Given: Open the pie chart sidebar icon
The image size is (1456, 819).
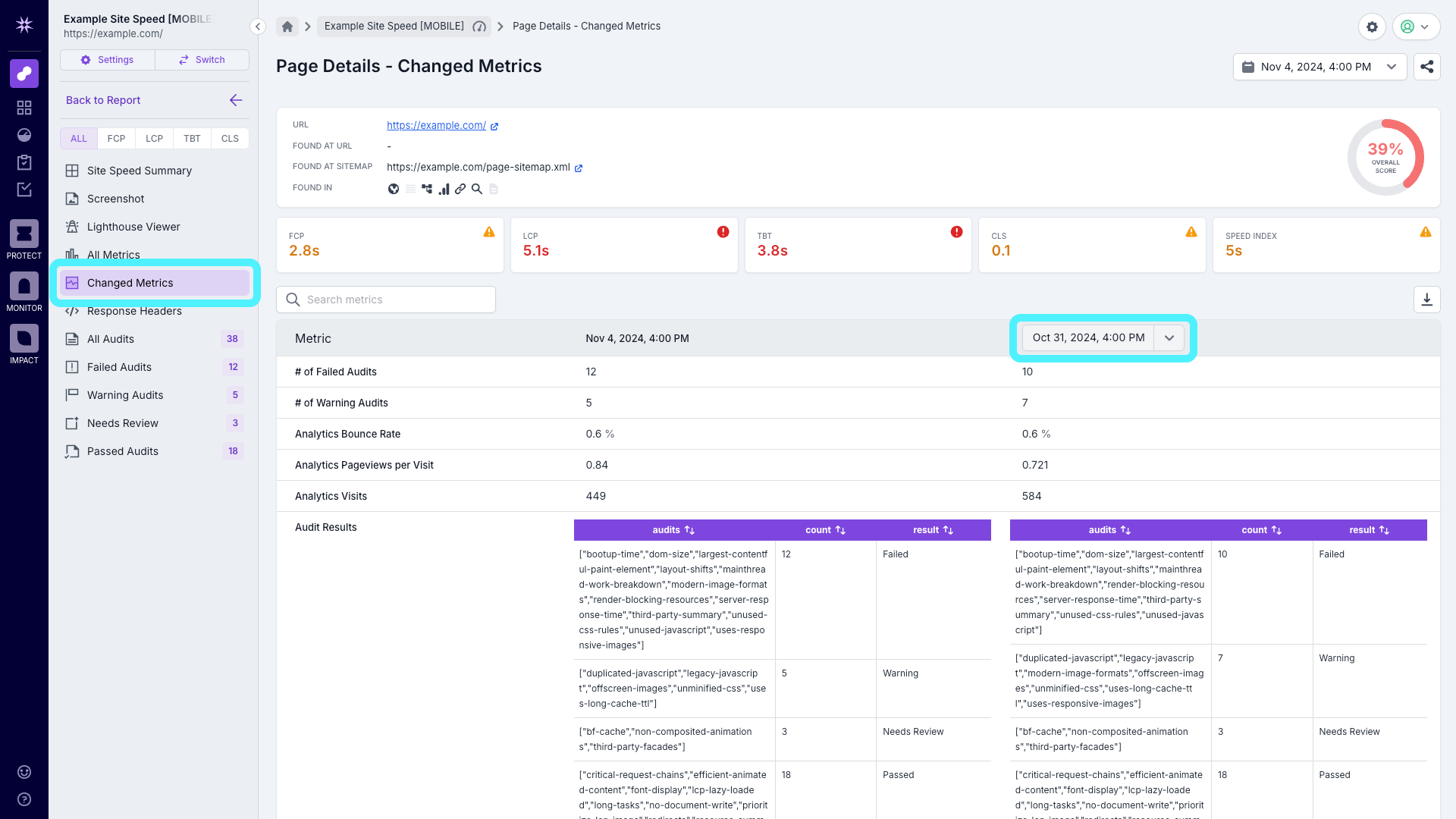Looking at the screenshot, I should pyautogui.click(x=24, y=135).
